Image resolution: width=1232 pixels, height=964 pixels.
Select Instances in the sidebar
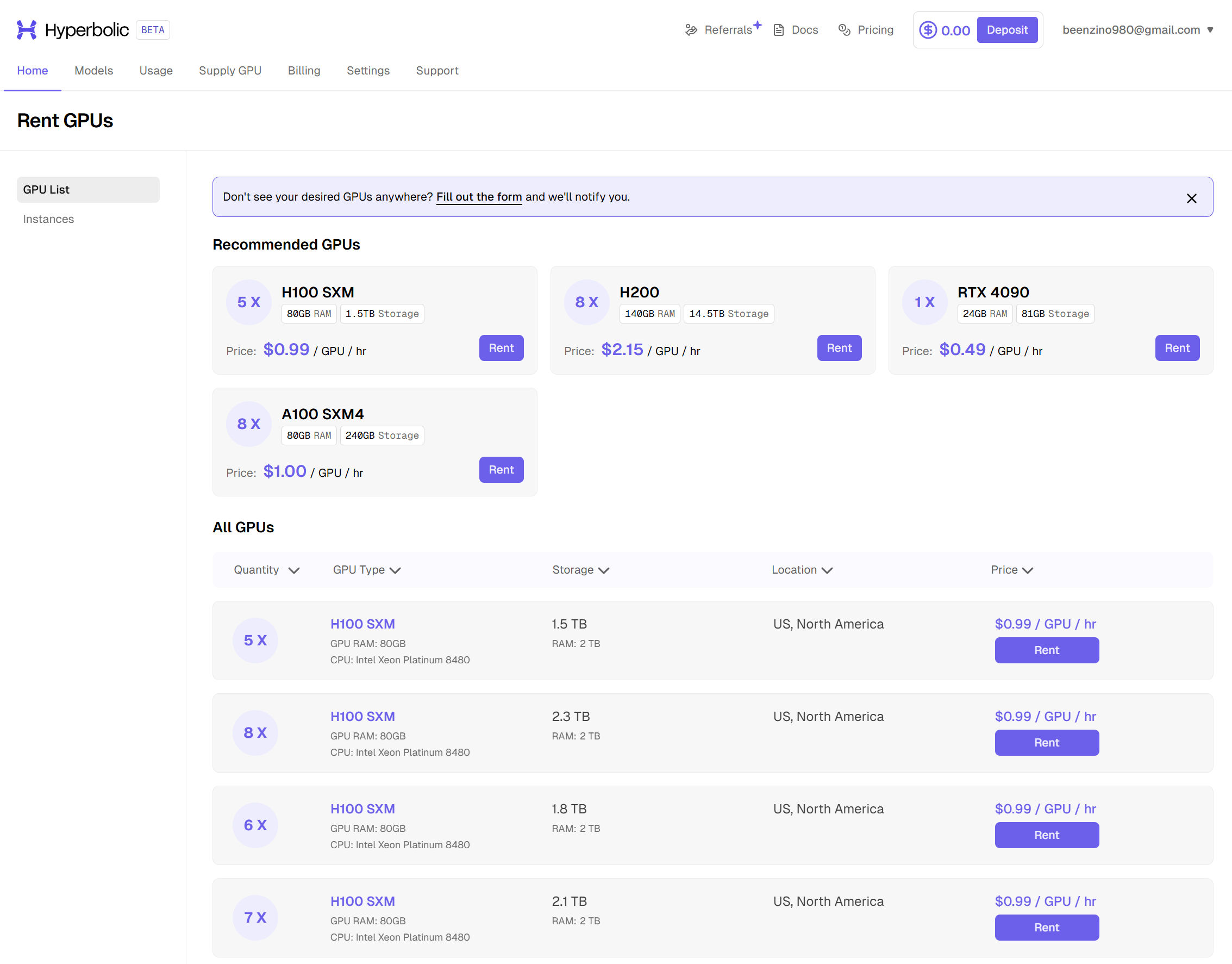pyautogui.click(x=48, y=219)
